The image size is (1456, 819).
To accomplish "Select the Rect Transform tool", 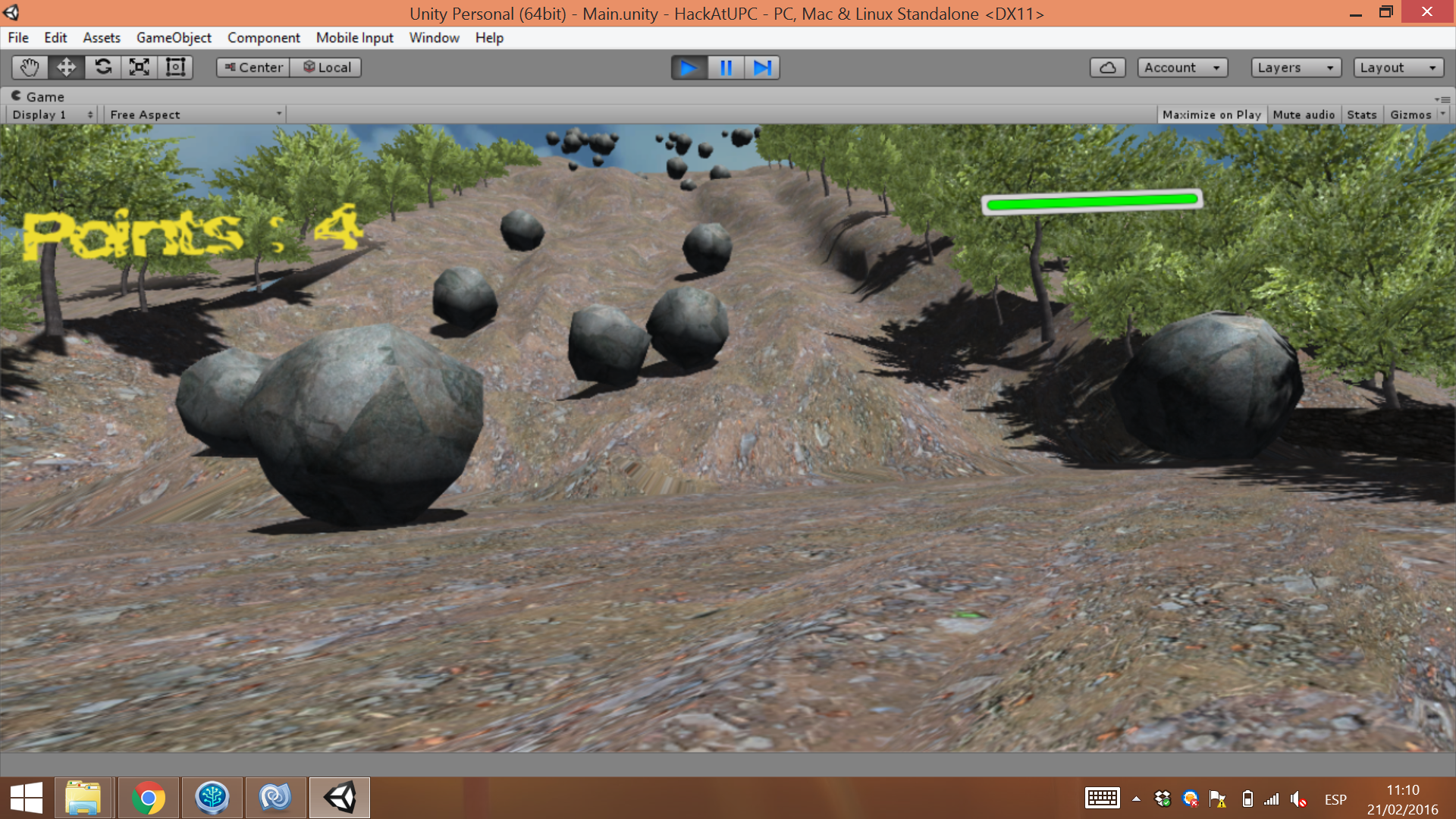I will click(x=176, y=67).
